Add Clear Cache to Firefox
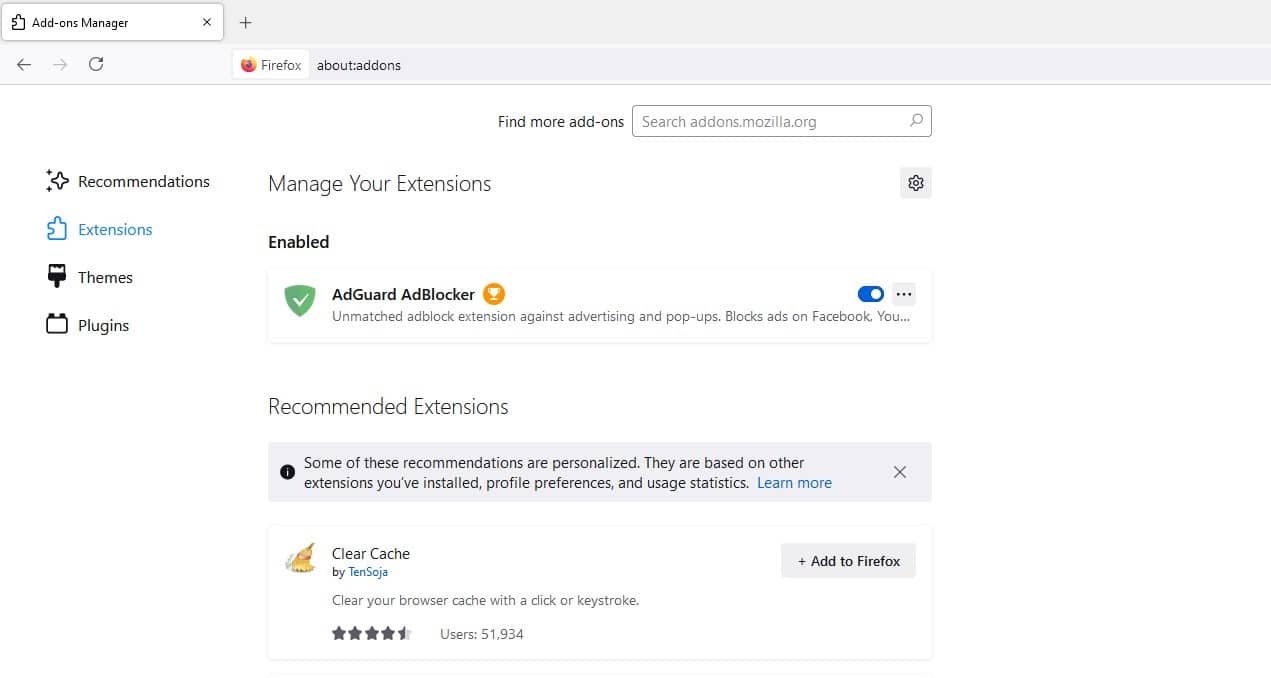Screen dimensions: 1271x678 [x=848, y=561]
